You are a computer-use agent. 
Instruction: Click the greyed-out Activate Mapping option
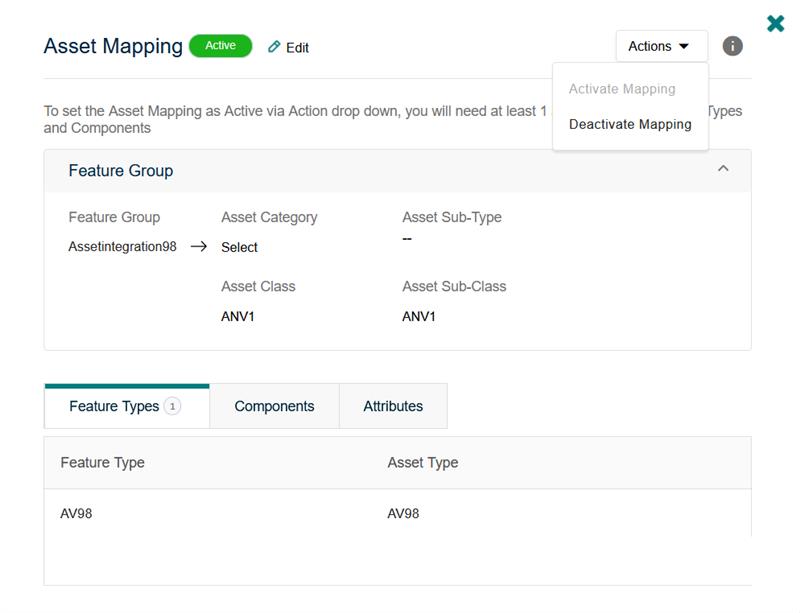[622, 89]
